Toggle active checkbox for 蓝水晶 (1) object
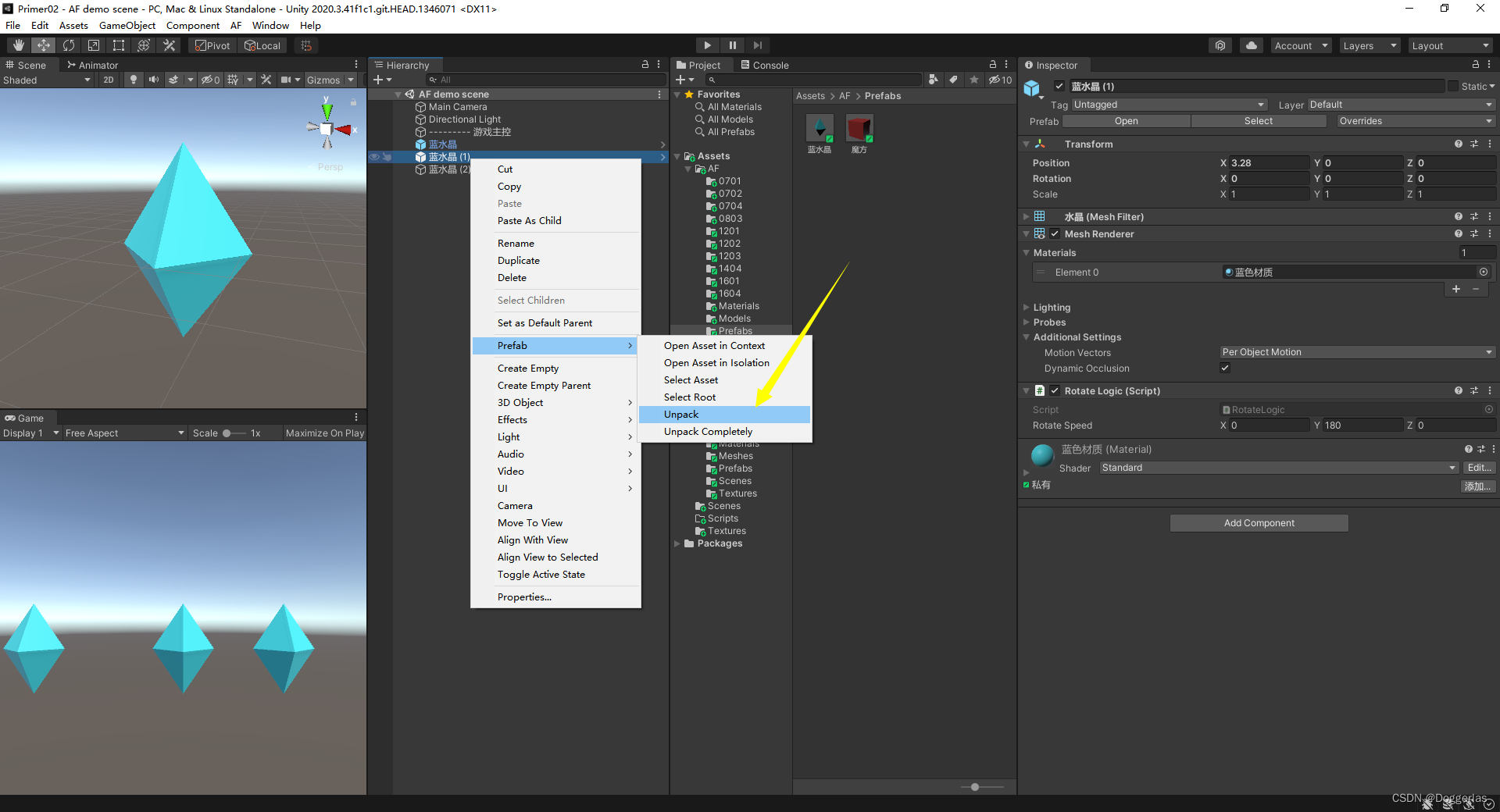The width and height of the screenshot is (1500, 812). coord(1059,86)
